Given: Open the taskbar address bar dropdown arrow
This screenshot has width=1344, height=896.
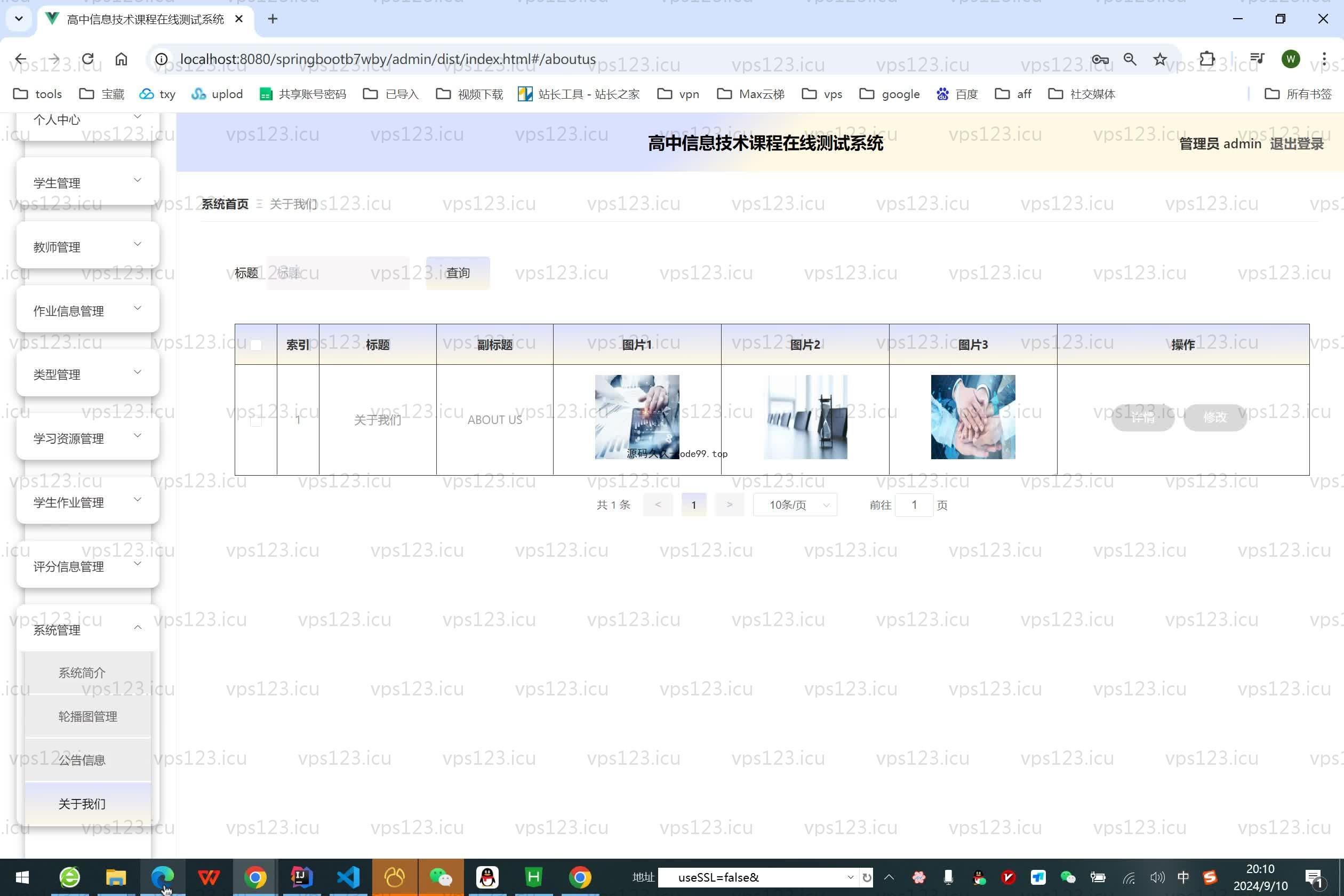Looking at the screenshot, I should coord(850,877).
